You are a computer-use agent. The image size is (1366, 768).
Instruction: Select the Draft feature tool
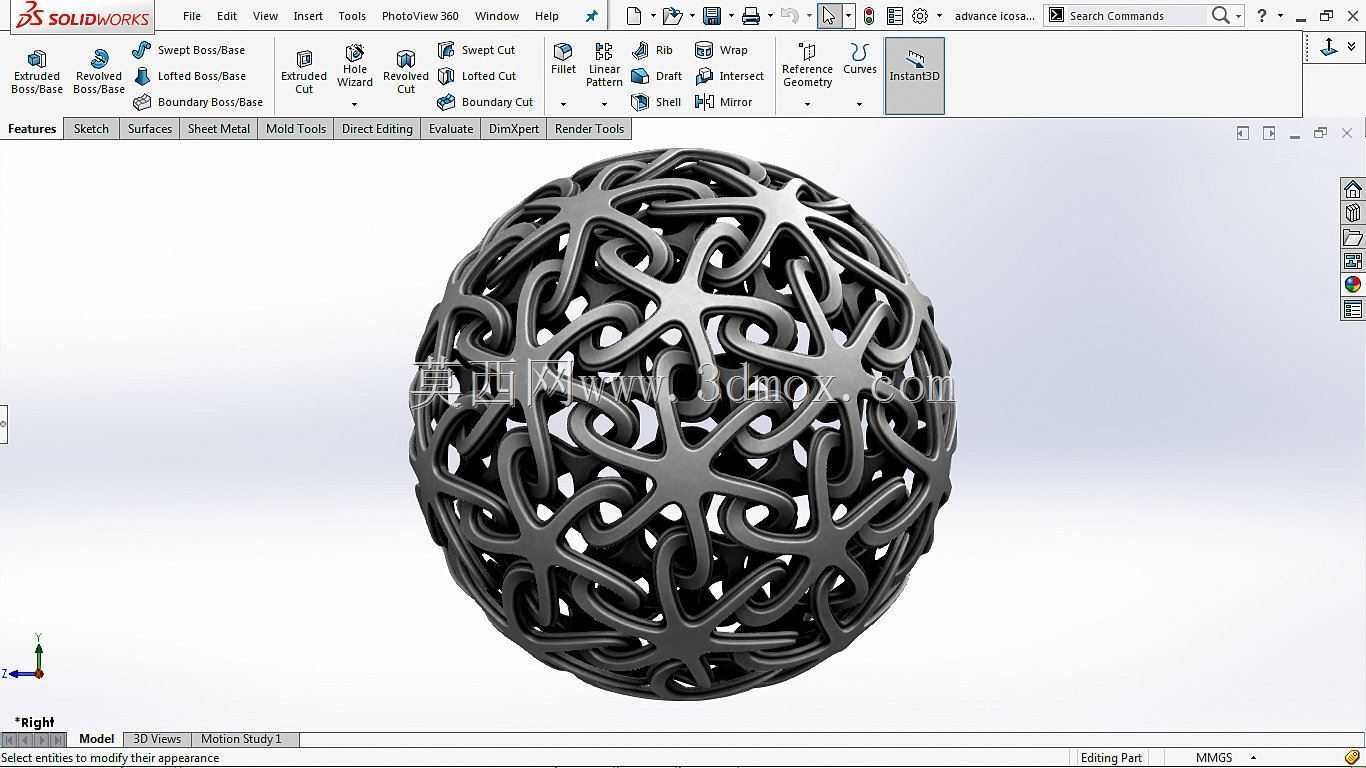tap(657, 76)
